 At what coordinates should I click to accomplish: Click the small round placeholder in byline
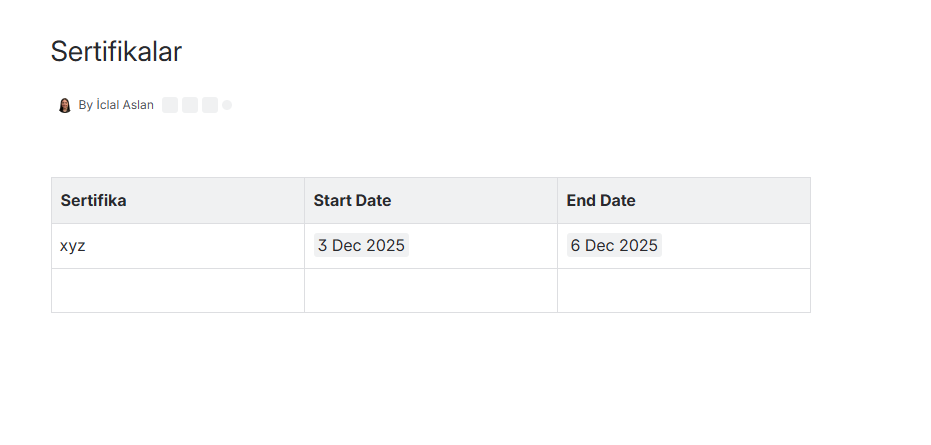pyautogui.click(x=227, y=105)
